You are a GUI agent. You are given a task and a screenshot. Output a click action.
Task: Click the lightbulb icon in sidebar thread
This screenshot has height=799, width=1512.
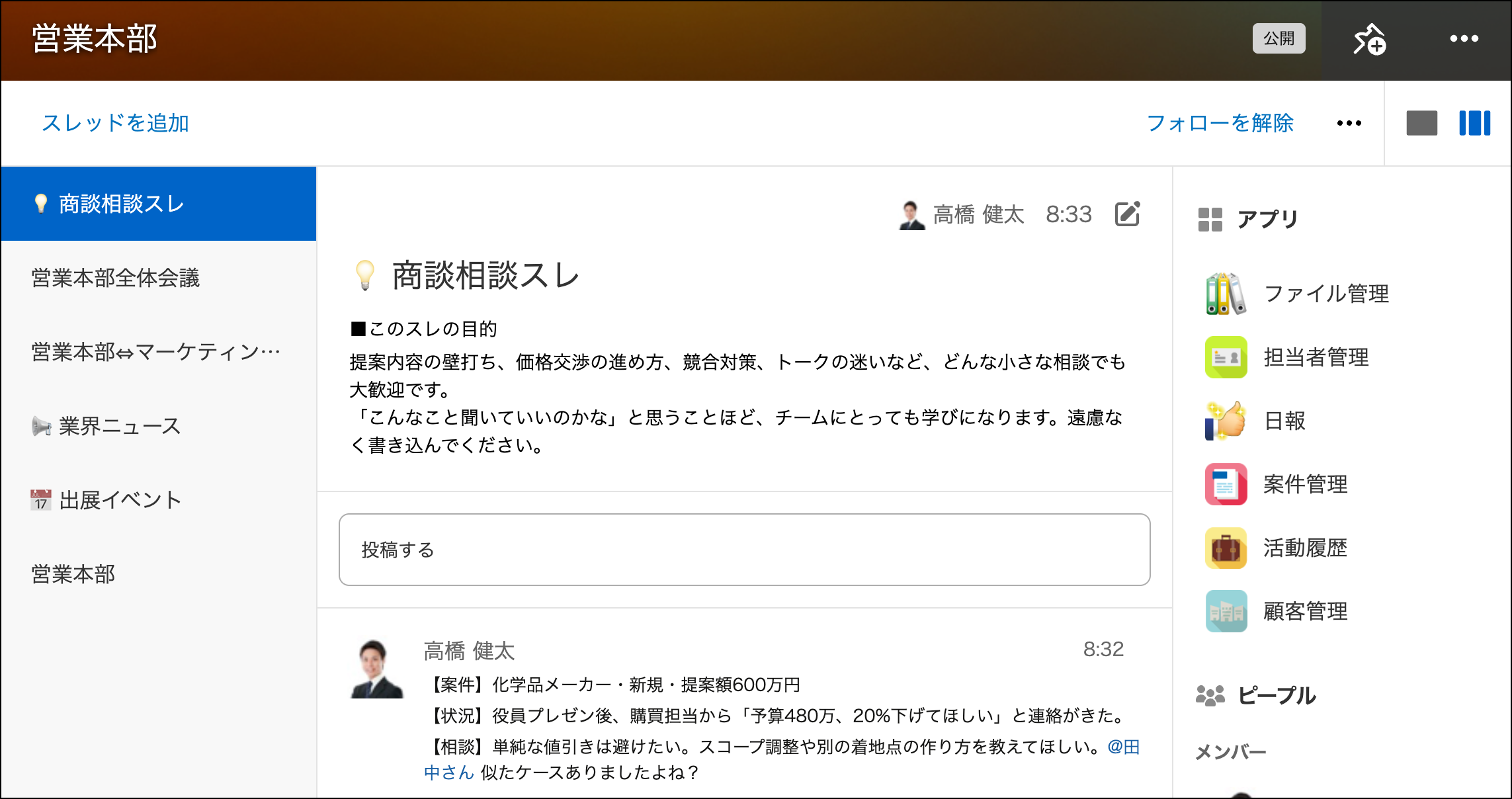pyautogui.click(x=41, y=204)
